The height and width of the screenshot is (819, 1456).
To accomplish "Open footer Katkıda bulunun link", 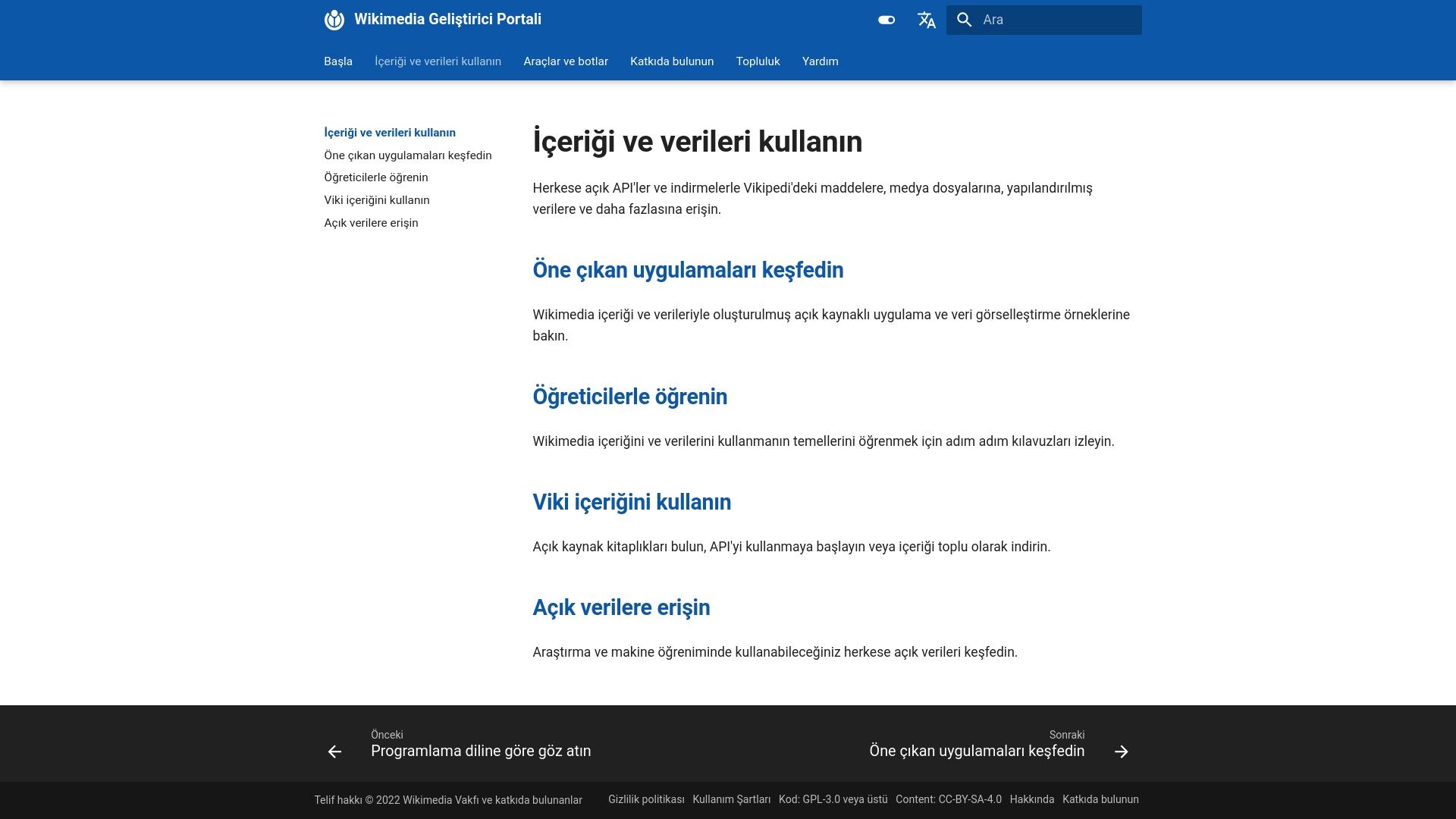I will [x=1100, y=799].
